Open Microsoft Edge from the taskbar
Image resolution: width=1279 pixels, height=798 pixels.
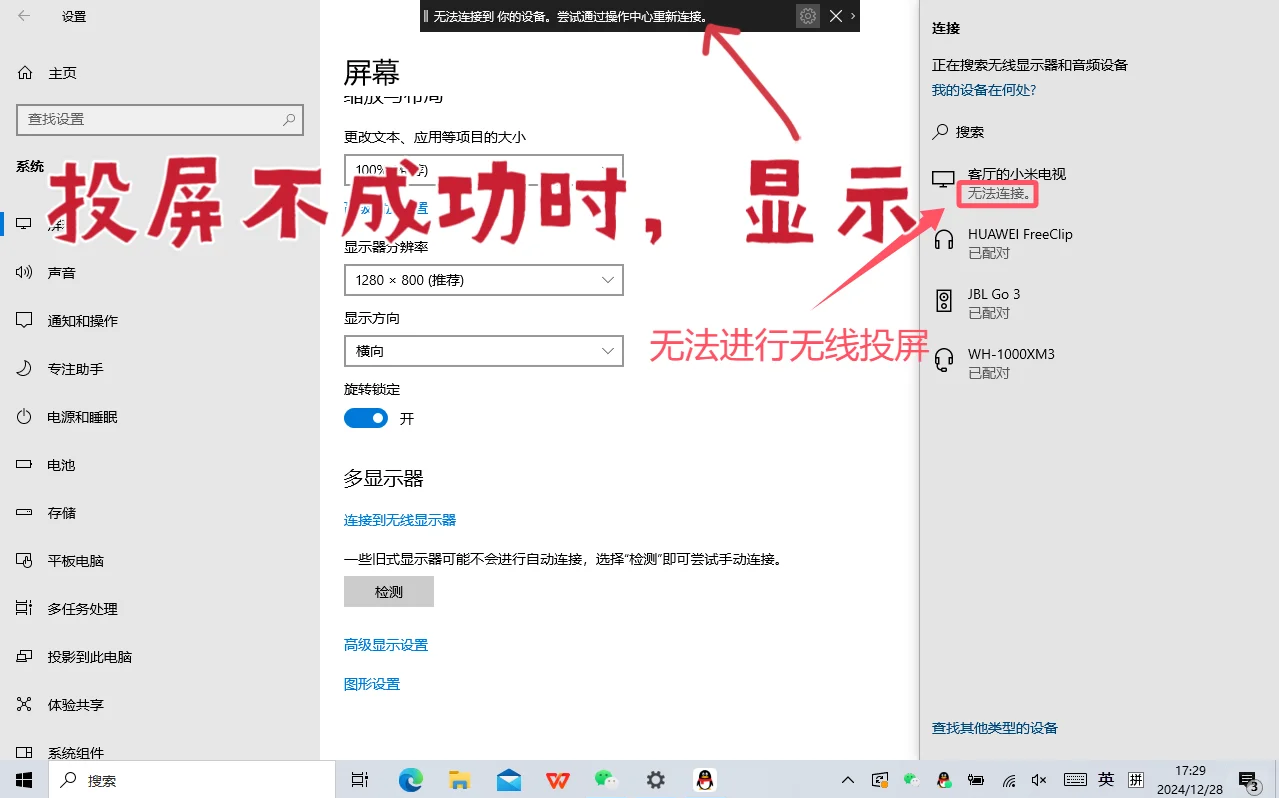(x=411, y=780)
